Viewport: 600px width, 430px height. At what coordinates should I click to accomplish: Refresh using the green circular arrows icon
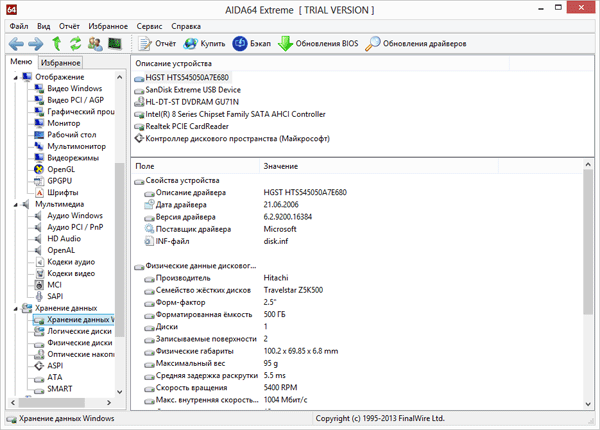(x=76, y=44)
